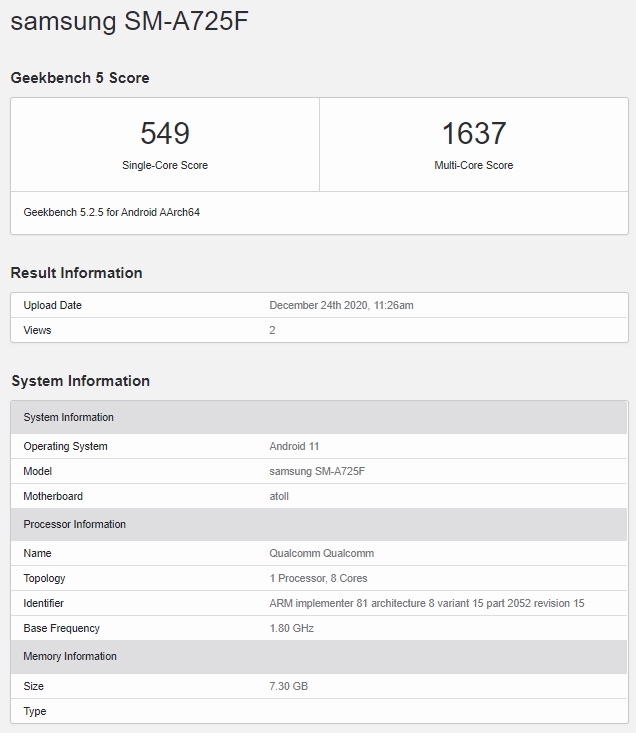Click the Single-Core Score label
Viewport: 636px width, 733px height.
[165, 165]
